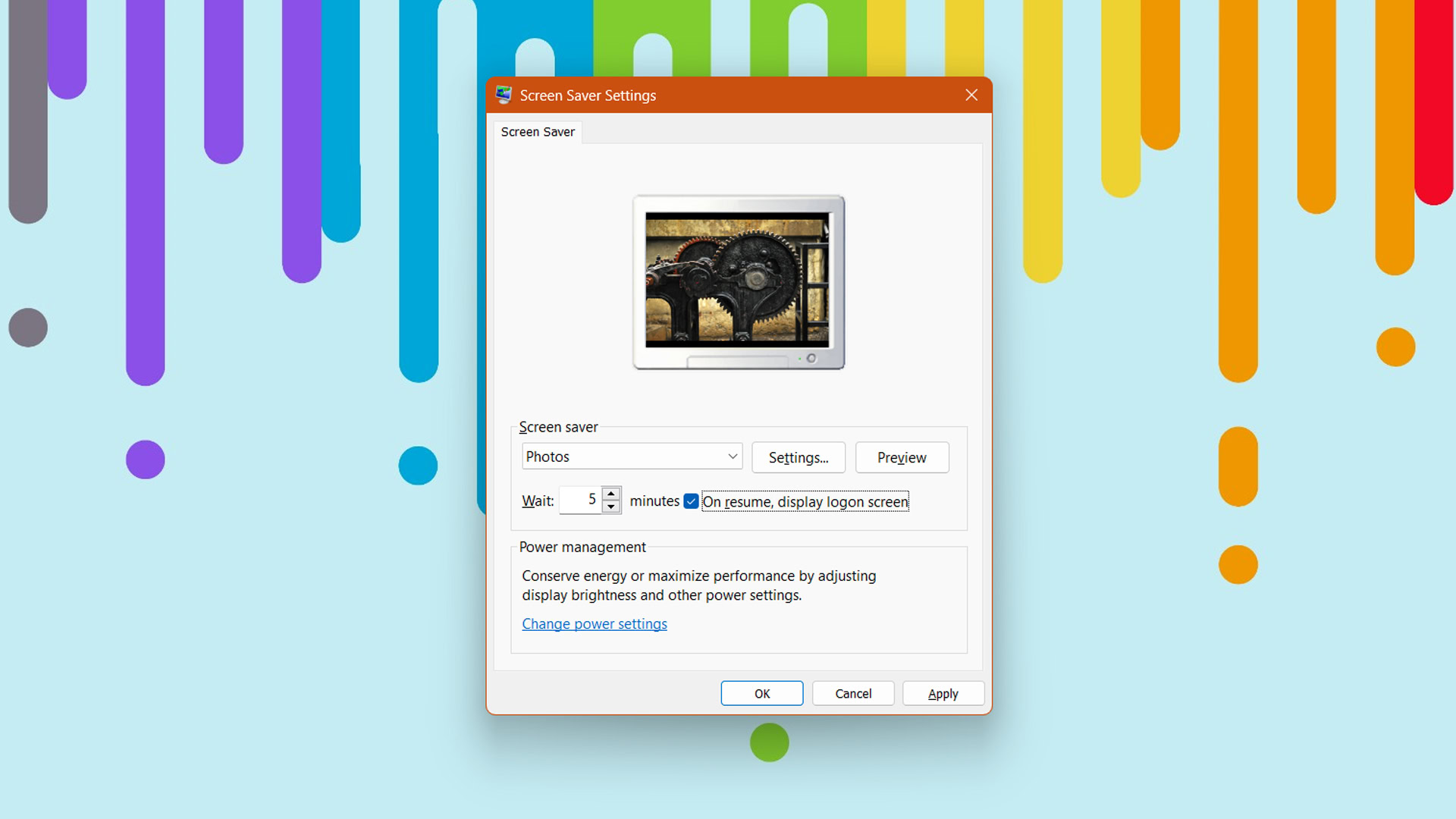Expand the screen saver list chevron arrow

(733, 457)
